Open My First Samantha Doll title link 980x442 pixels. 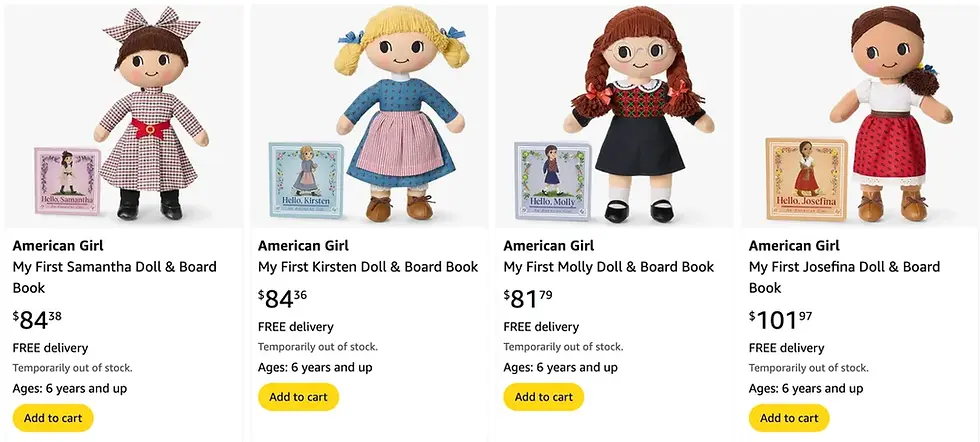click(x=114, y=277)
